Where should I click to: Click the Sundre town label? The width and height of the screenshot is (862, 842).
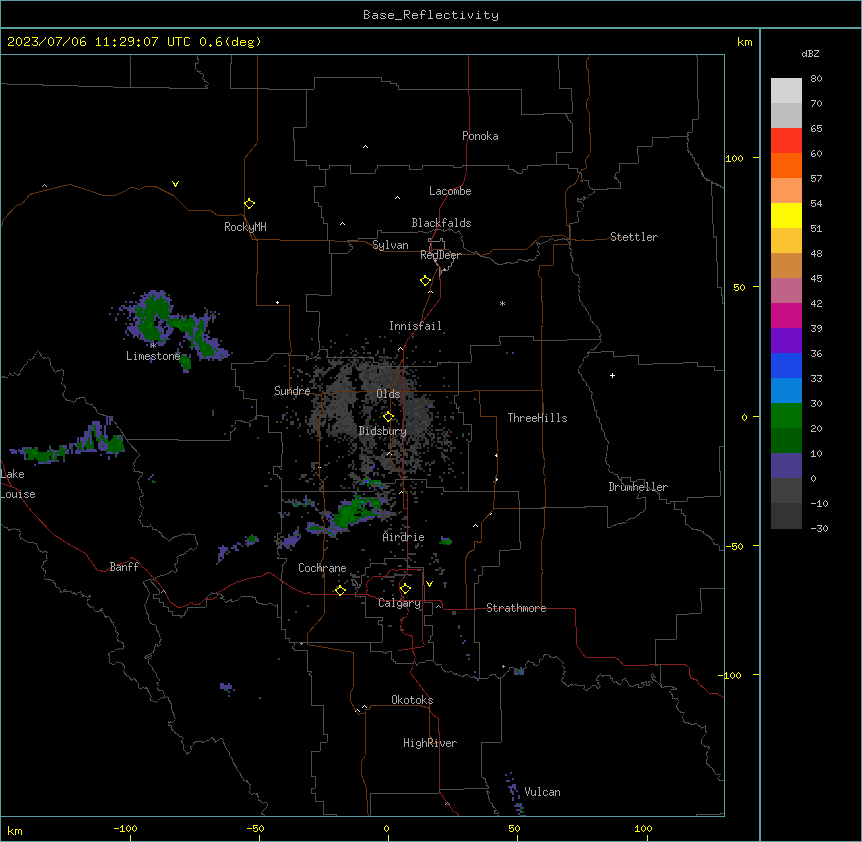click(292, 391)
